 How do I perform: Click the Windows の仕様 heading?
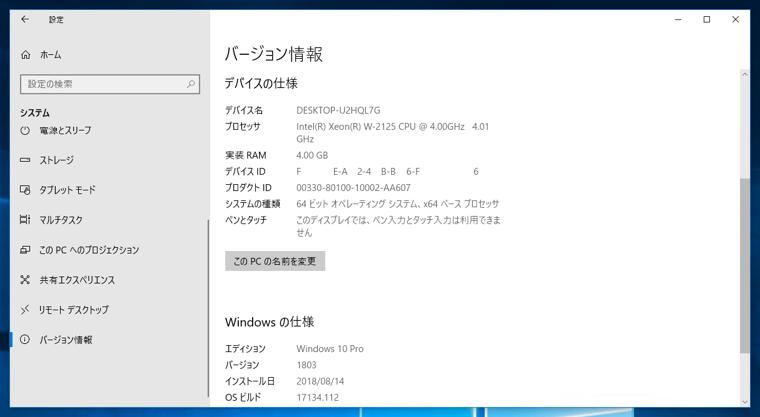coord(269,321)
